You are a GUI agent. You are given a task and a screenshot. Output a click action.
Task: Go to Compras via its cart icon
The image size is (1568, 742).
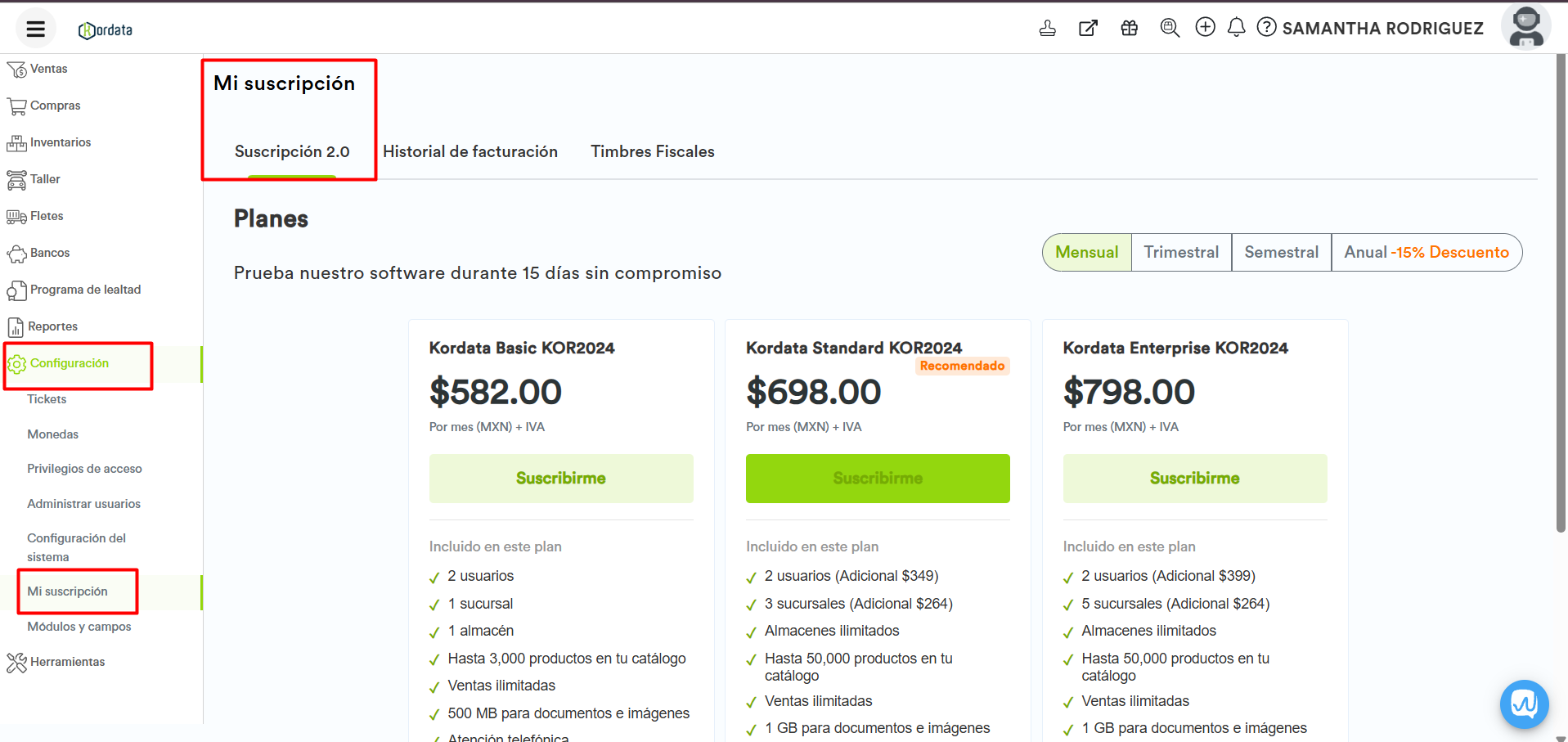16,106
